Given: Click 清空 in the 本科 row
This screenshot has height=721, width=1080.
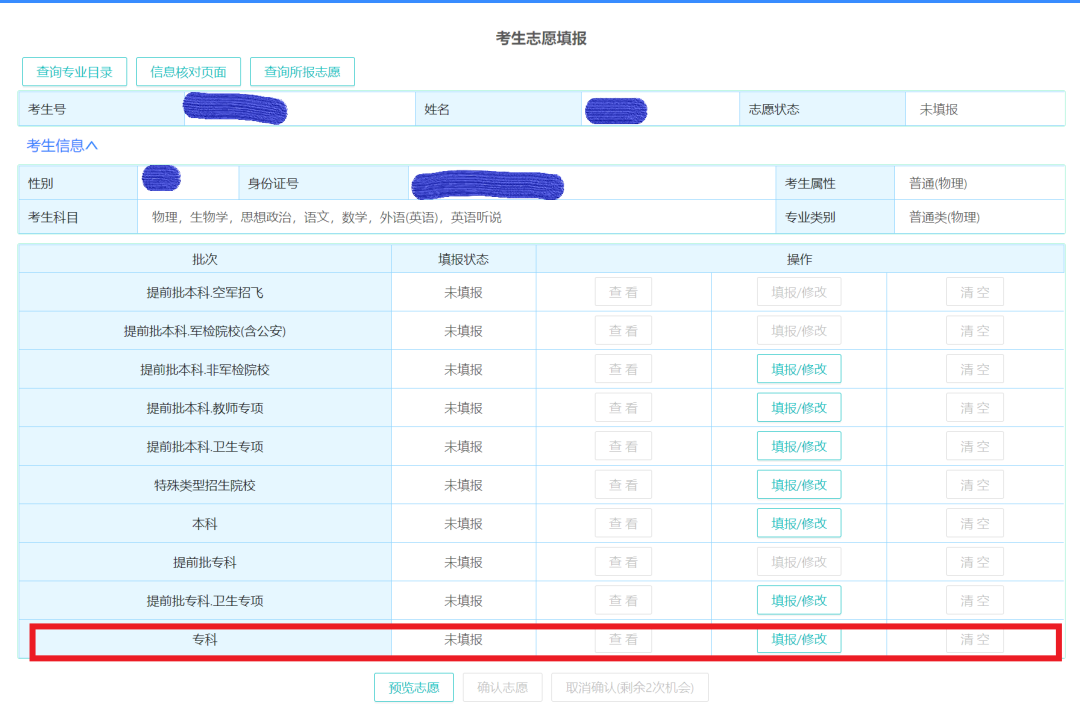Looking at the screenshot, I should coord(975,523).
